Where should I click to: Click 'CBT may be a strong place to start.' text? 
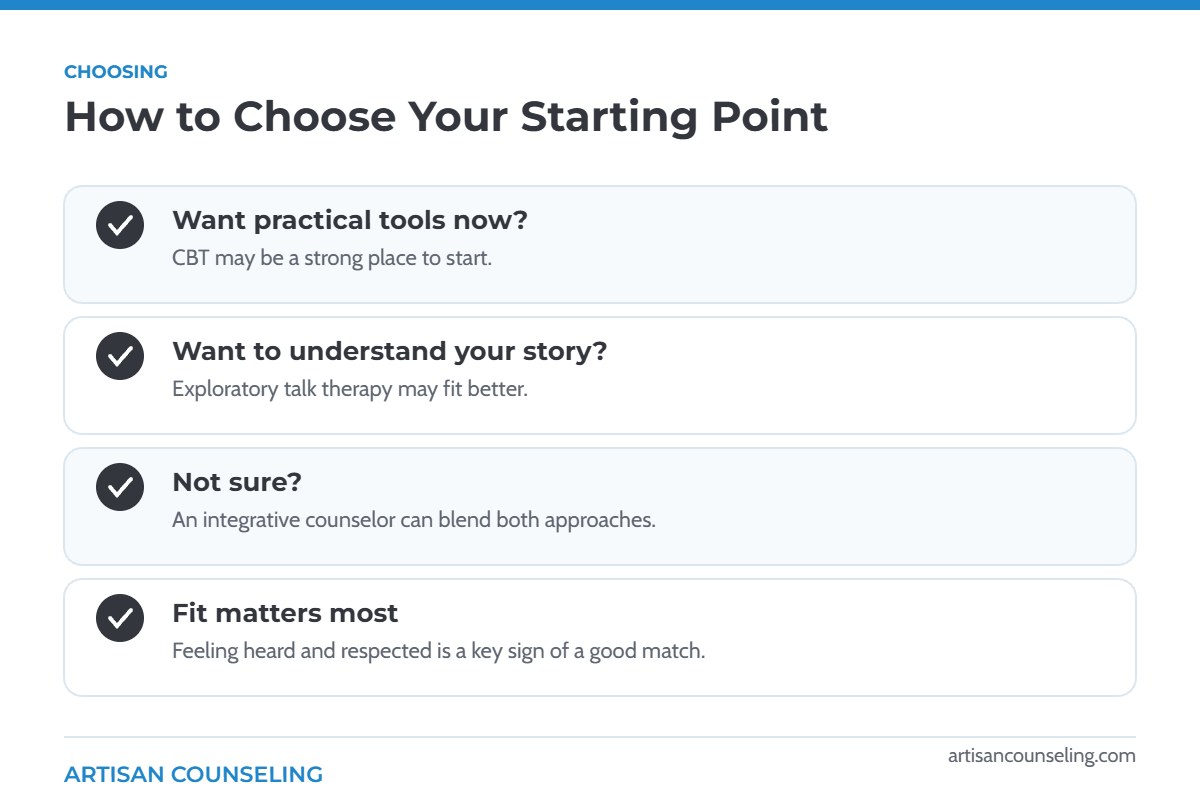pos(332,258)
